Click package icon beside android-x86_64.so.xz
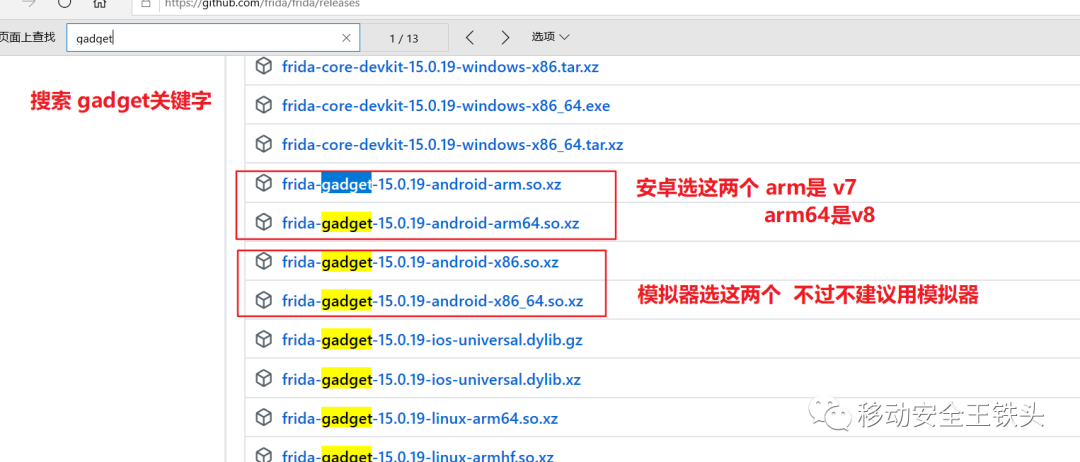The width and height of the screenshot is (1080, 462). (x=262, y=300)
